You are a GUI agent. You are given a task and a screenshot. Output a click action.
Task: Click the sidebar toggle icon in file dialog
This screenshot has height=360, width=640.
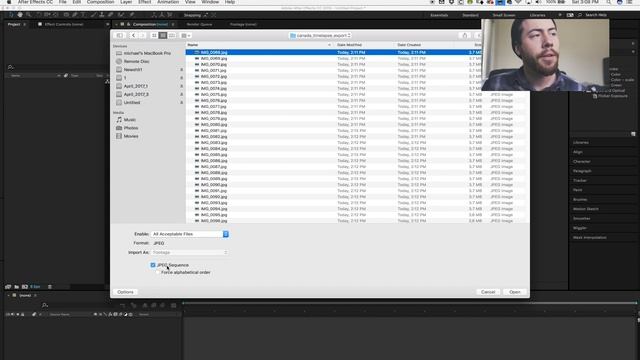pyautogui.click(x=120, y=36)
